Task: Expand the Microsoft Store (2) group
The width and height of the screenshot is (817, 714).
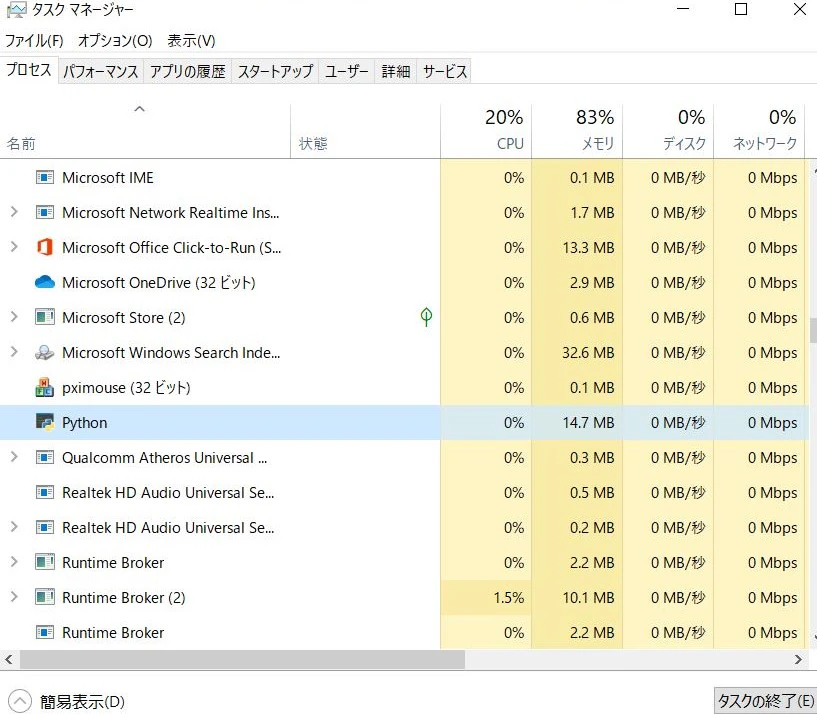Action: 14,317
